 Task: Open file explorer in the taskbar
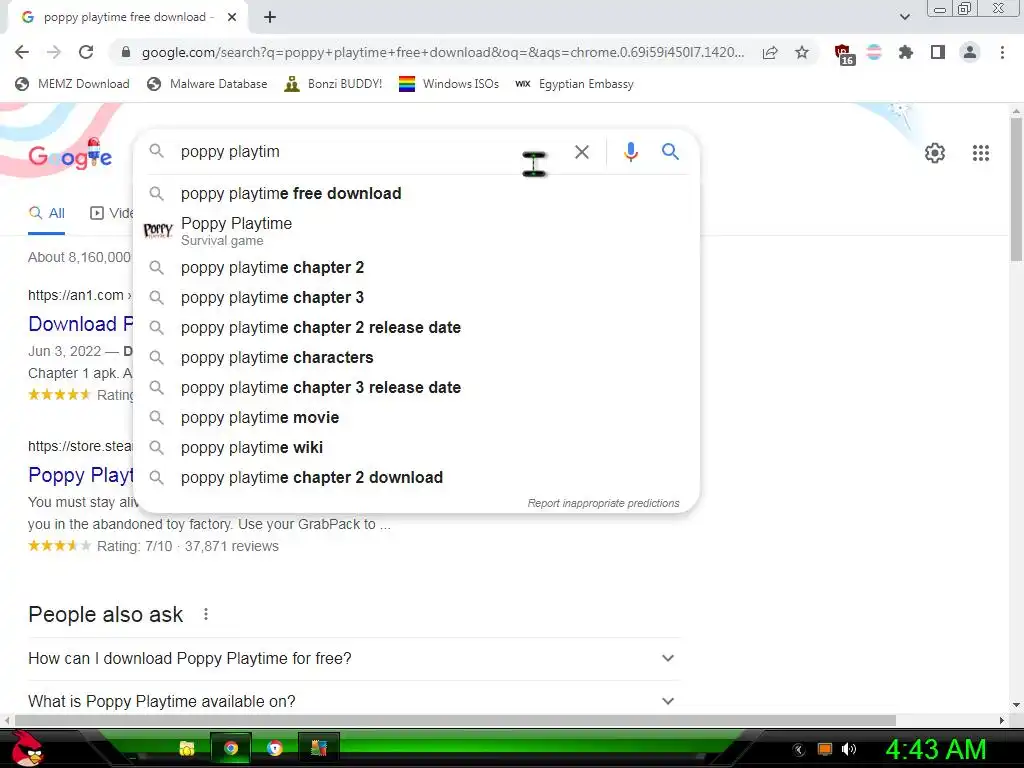click(x=187, y=748)
